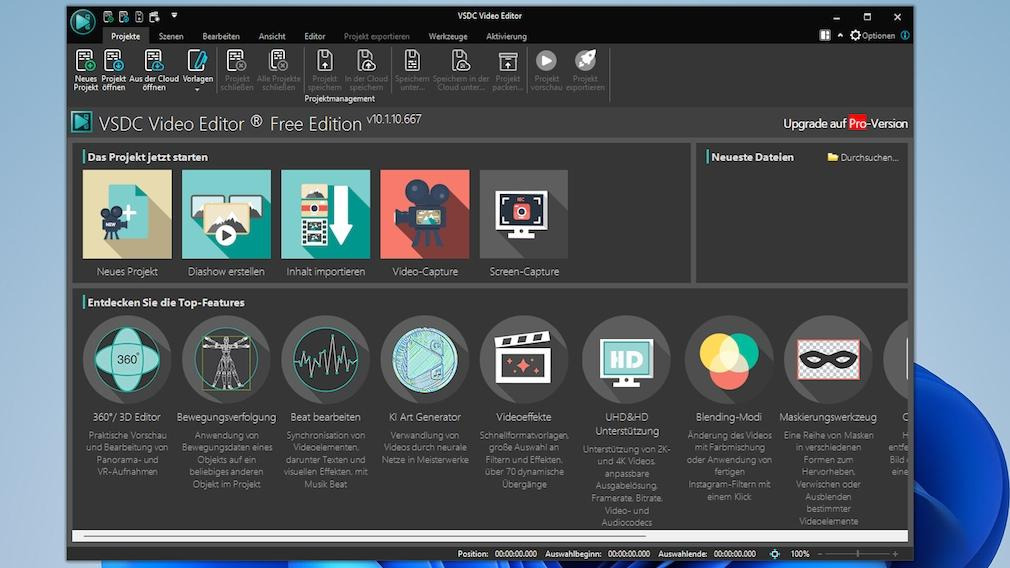The image size is (1010, 568).
Task: Switch to the Szenen tab
Action: pos(171,37)
